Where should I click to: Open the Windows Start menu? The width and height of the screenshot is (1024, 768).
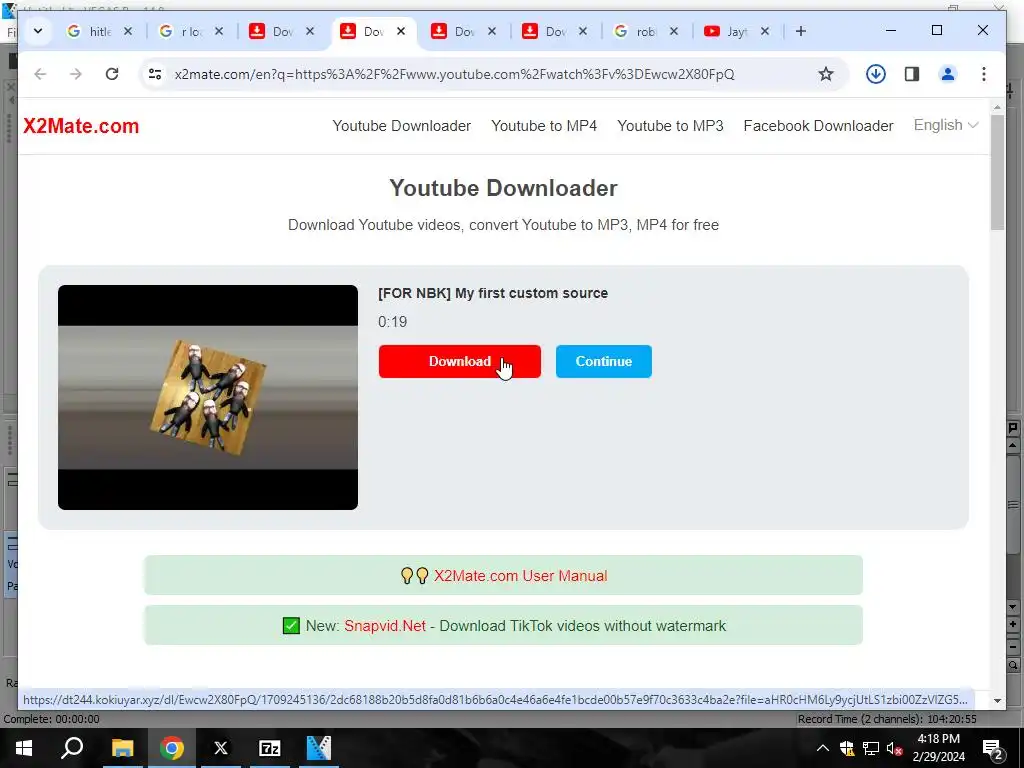pos(24,748)
